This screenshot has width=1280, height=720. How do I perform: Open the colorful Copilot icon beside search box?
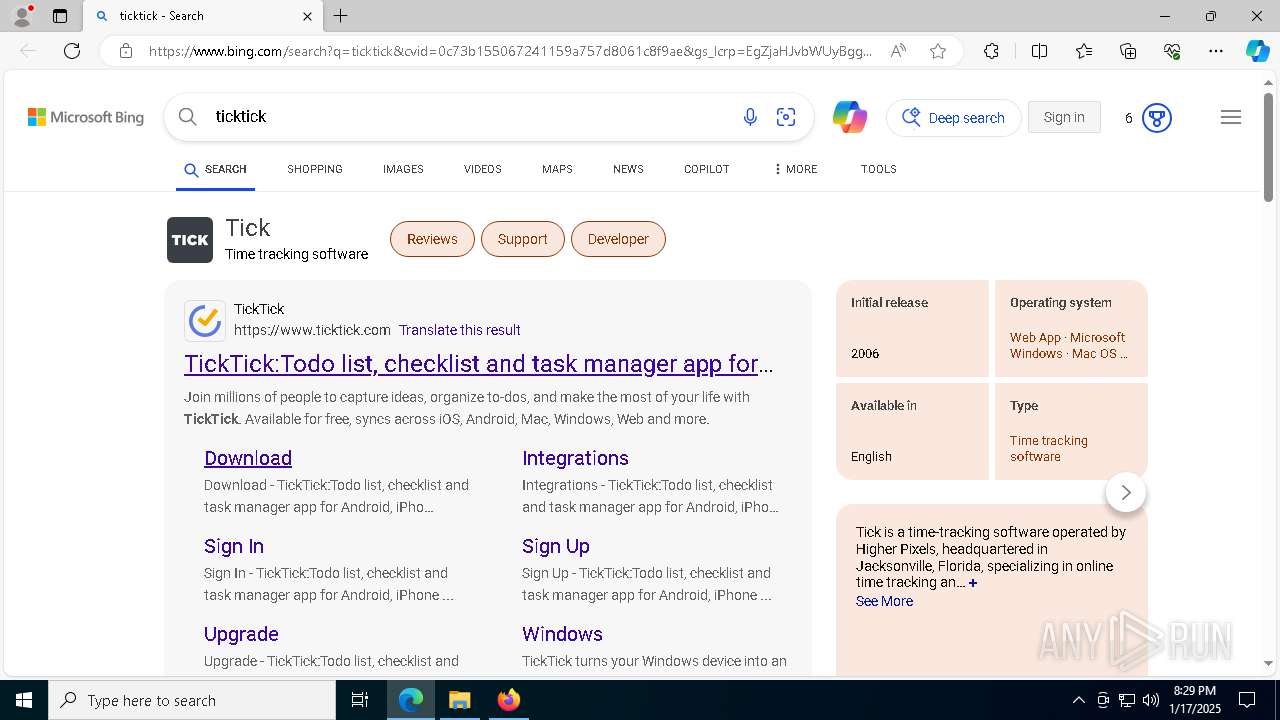[850, 117]
